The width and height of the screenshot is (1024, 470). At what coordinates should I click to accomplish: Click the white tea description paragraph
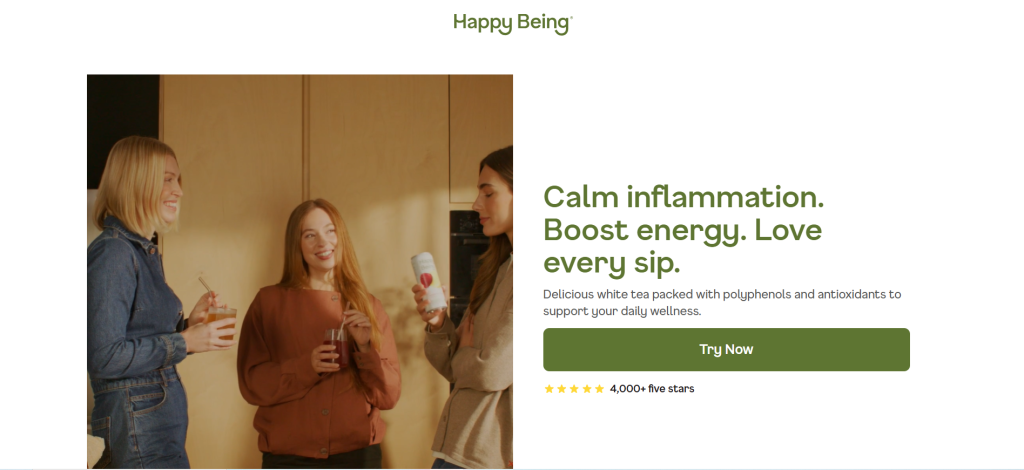tap(722, 302)
